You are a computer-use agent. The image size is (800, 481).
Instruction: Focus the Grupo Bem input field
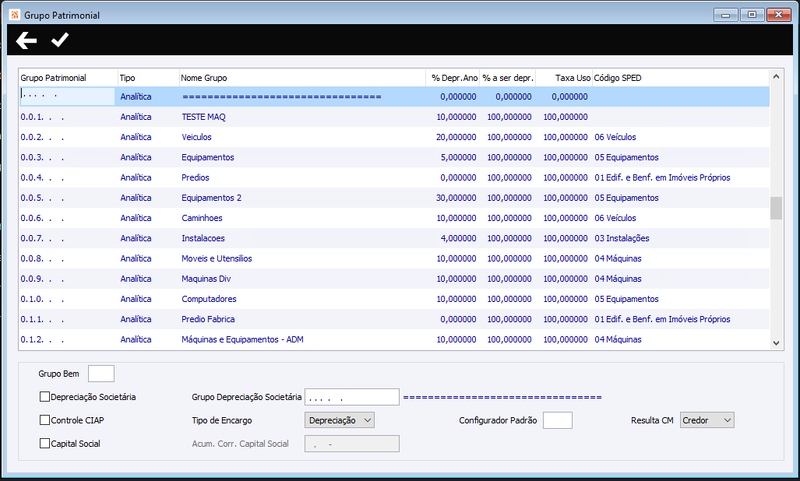[101, 373]
